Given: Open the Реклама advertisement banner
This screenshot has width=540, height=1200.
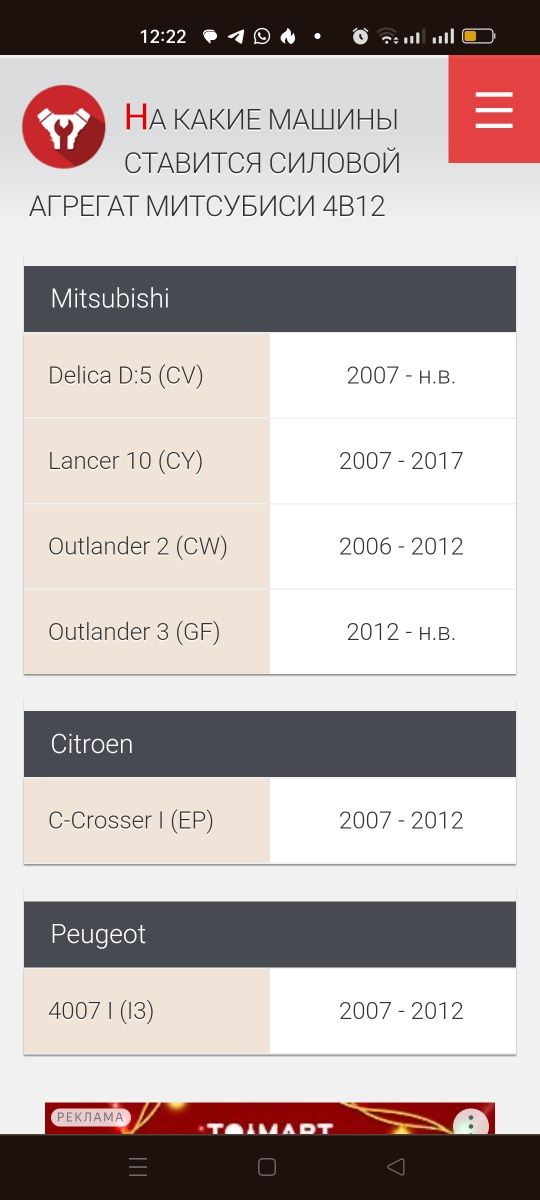Looking at the screenshot, I should [270, 1119].
